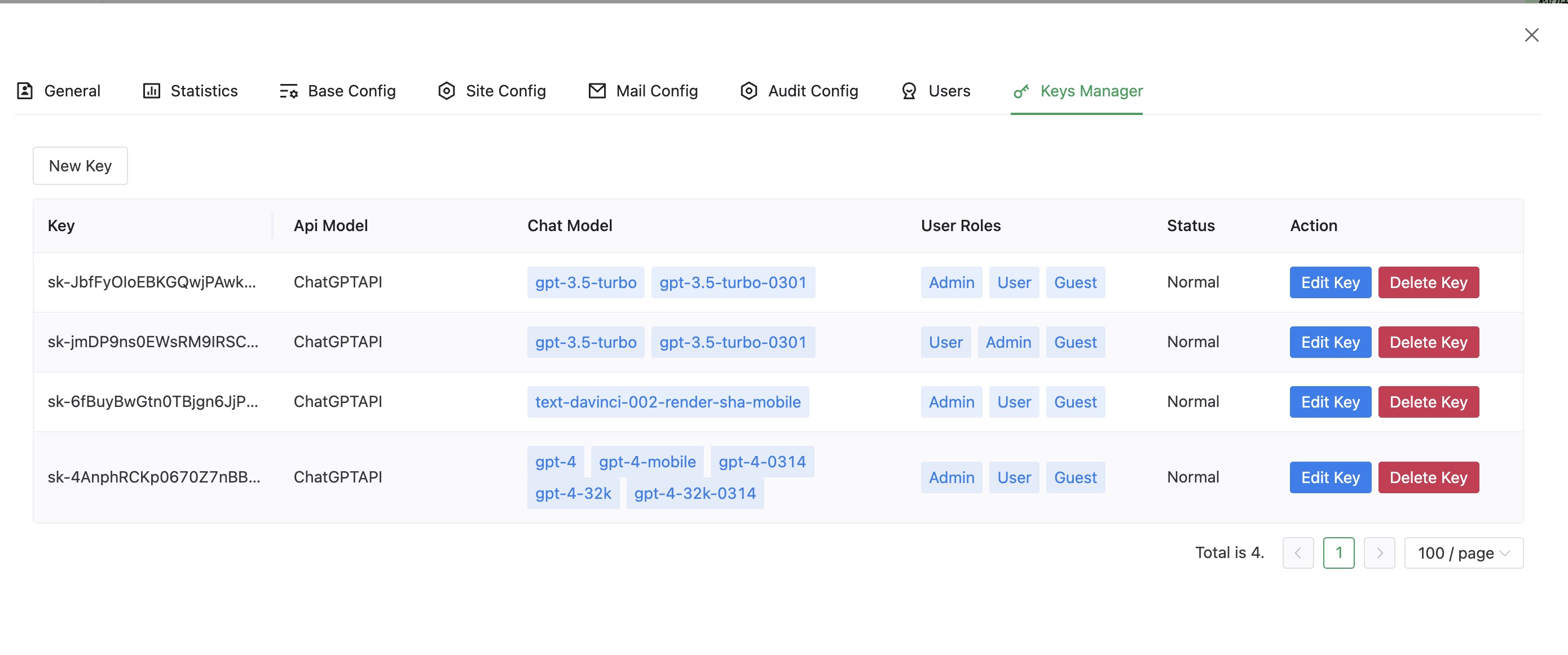The height and width of the screenshot is (655, 1568).
Task: Edit the gpt-4 key entry
Action: coord(1330,477)
